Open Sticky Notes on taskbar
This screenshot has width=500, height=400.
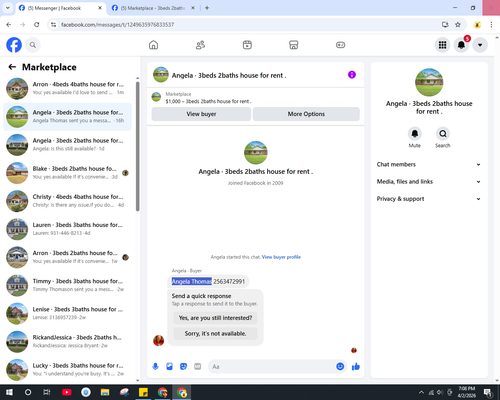143,392
